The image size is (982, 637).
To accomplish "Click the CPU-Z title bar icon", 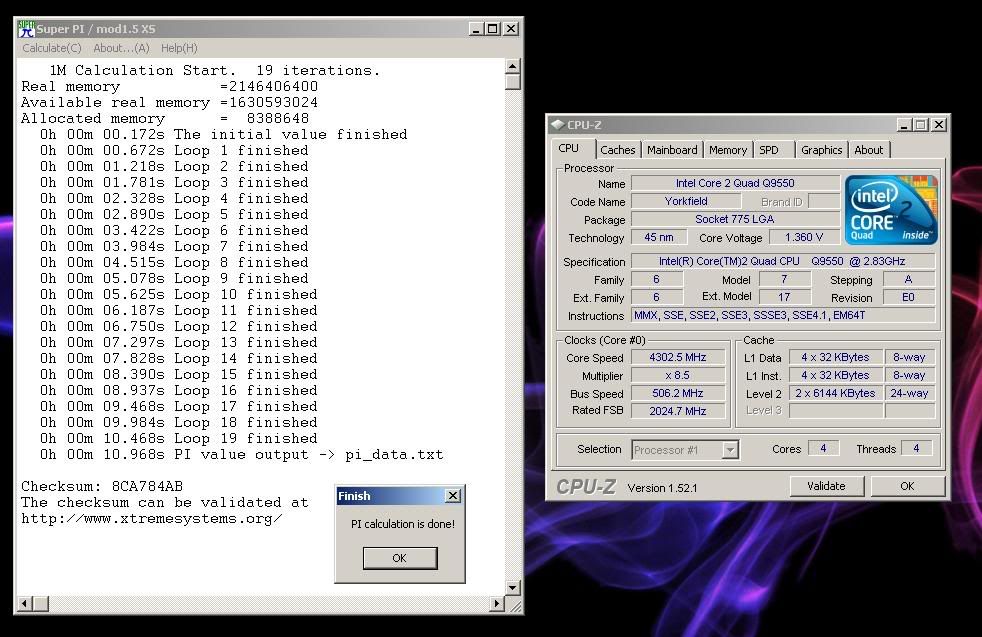I will click(x=557, y=125).
